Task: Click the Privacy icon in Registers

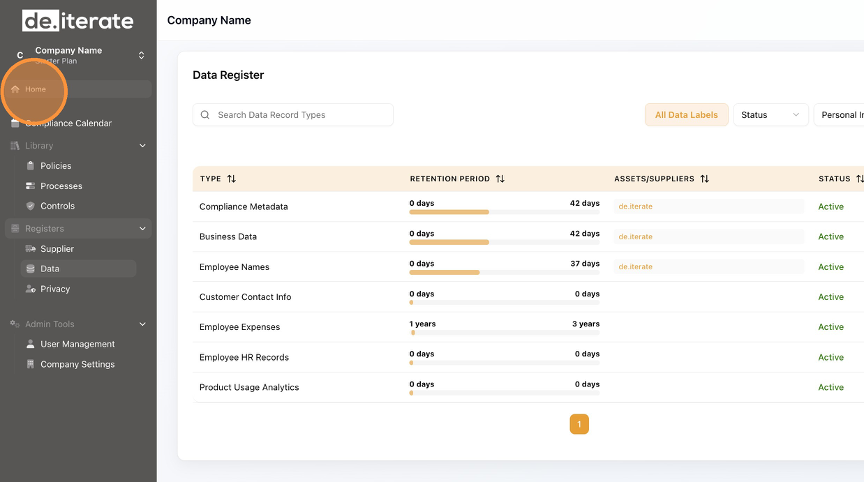Action: (x=31, y=289)
